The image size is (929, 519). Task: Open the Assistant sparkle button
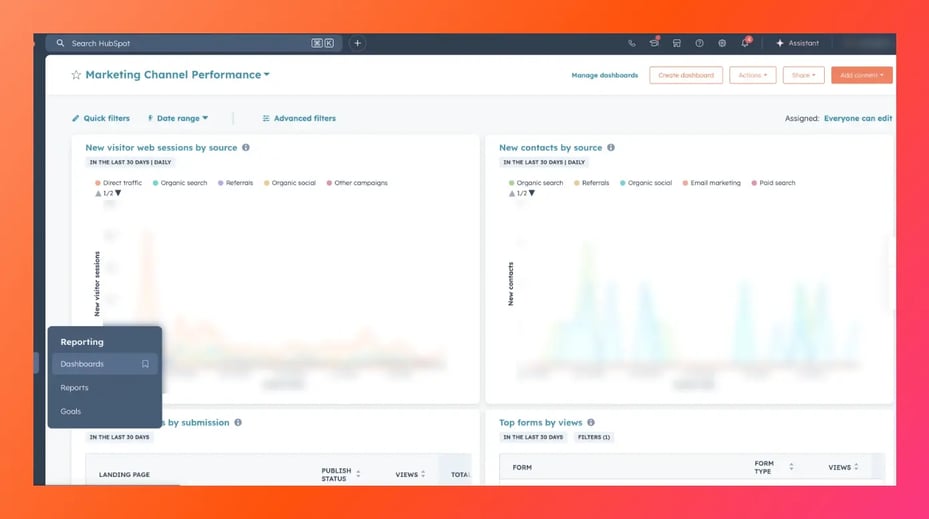[x=797, y=43]
